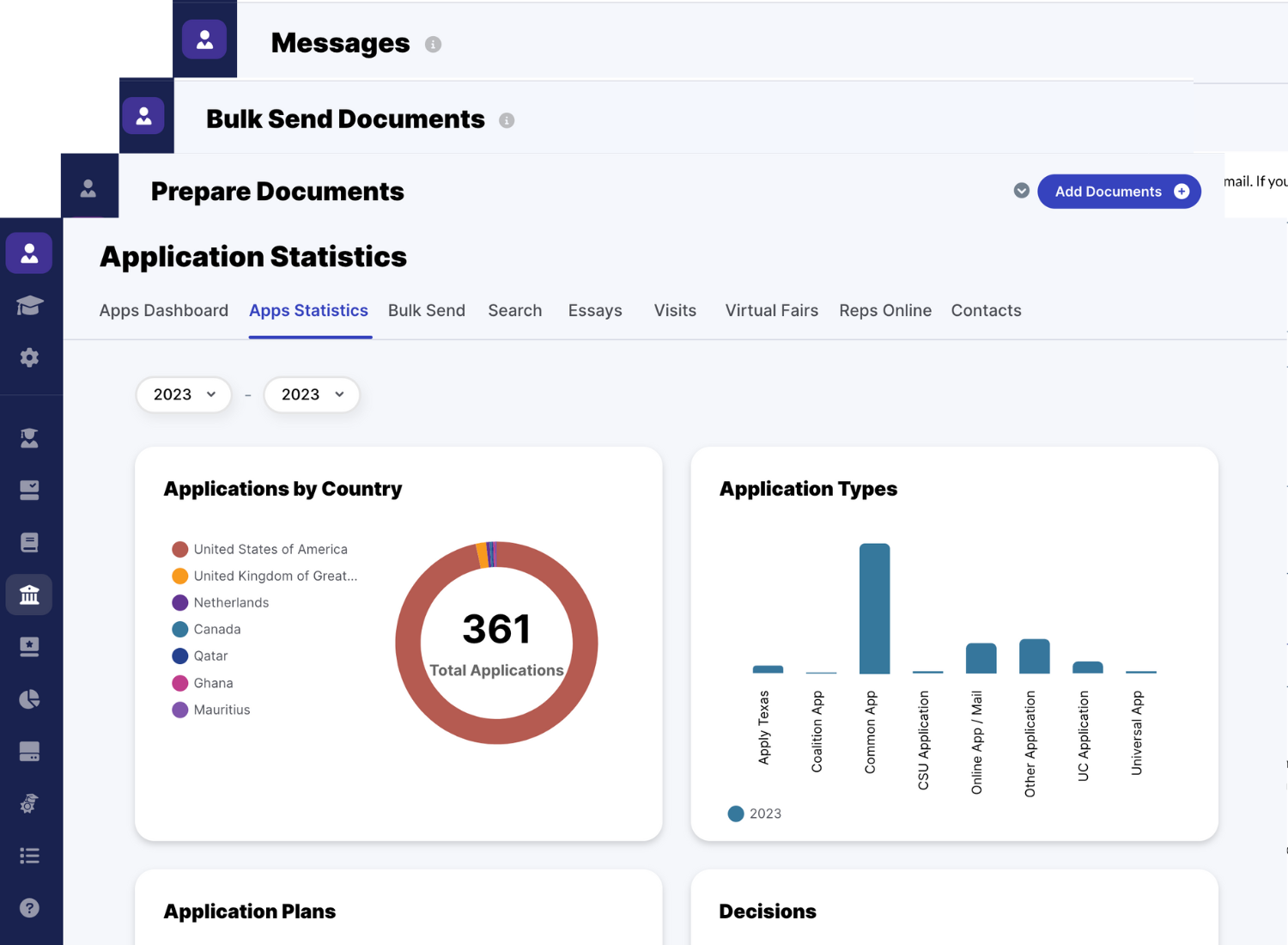The height and width of the screenshot is (945, 1288).
Task: Click the help question mark icon
Action: [29, 908]
